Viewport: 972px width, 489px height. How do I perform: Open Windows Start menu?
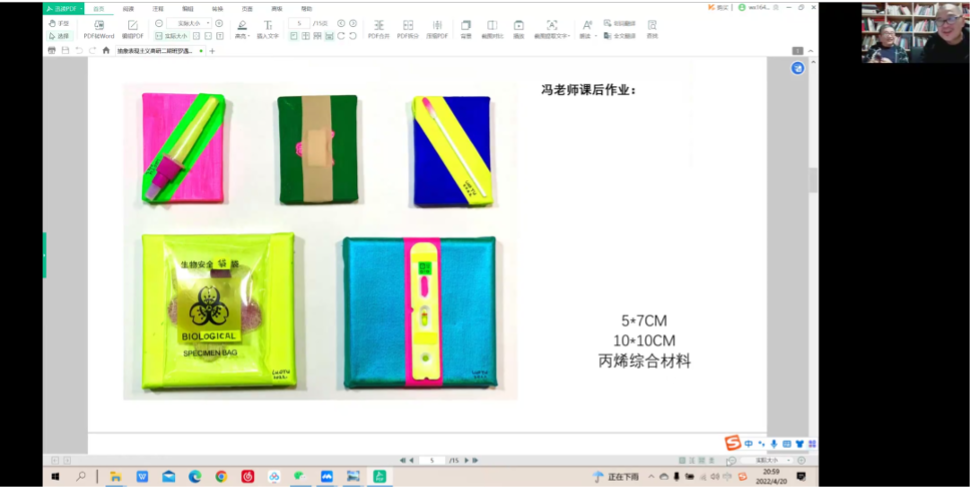(55, 477)
